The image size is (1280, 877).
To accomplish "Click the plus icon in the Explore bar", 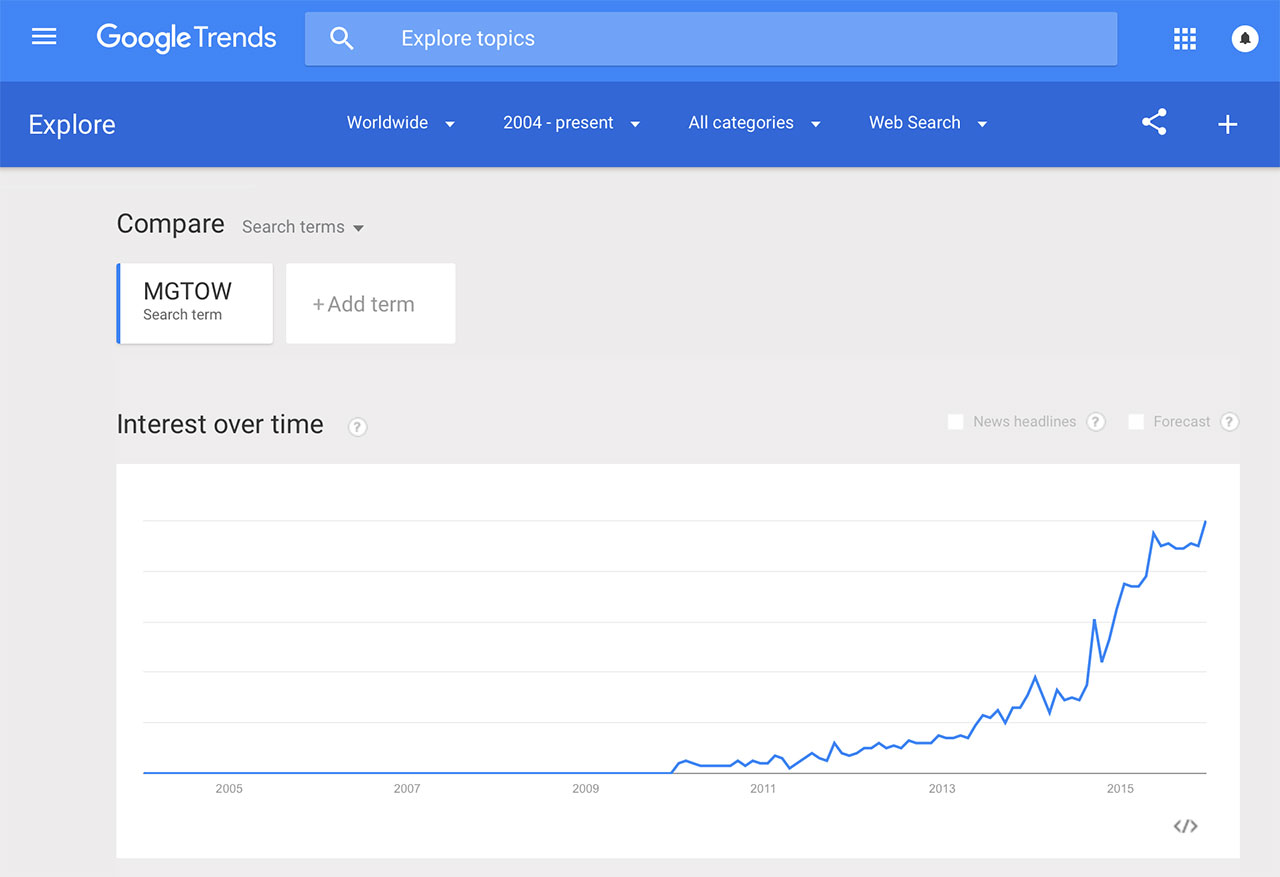I will click(1228, 124).
